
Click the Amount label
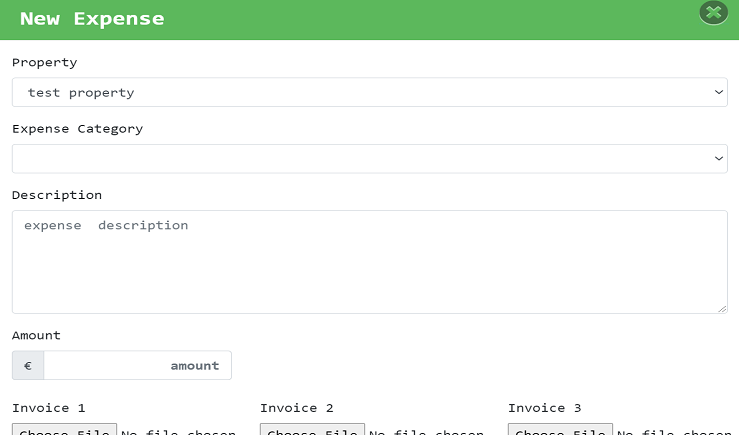(36, 335)
